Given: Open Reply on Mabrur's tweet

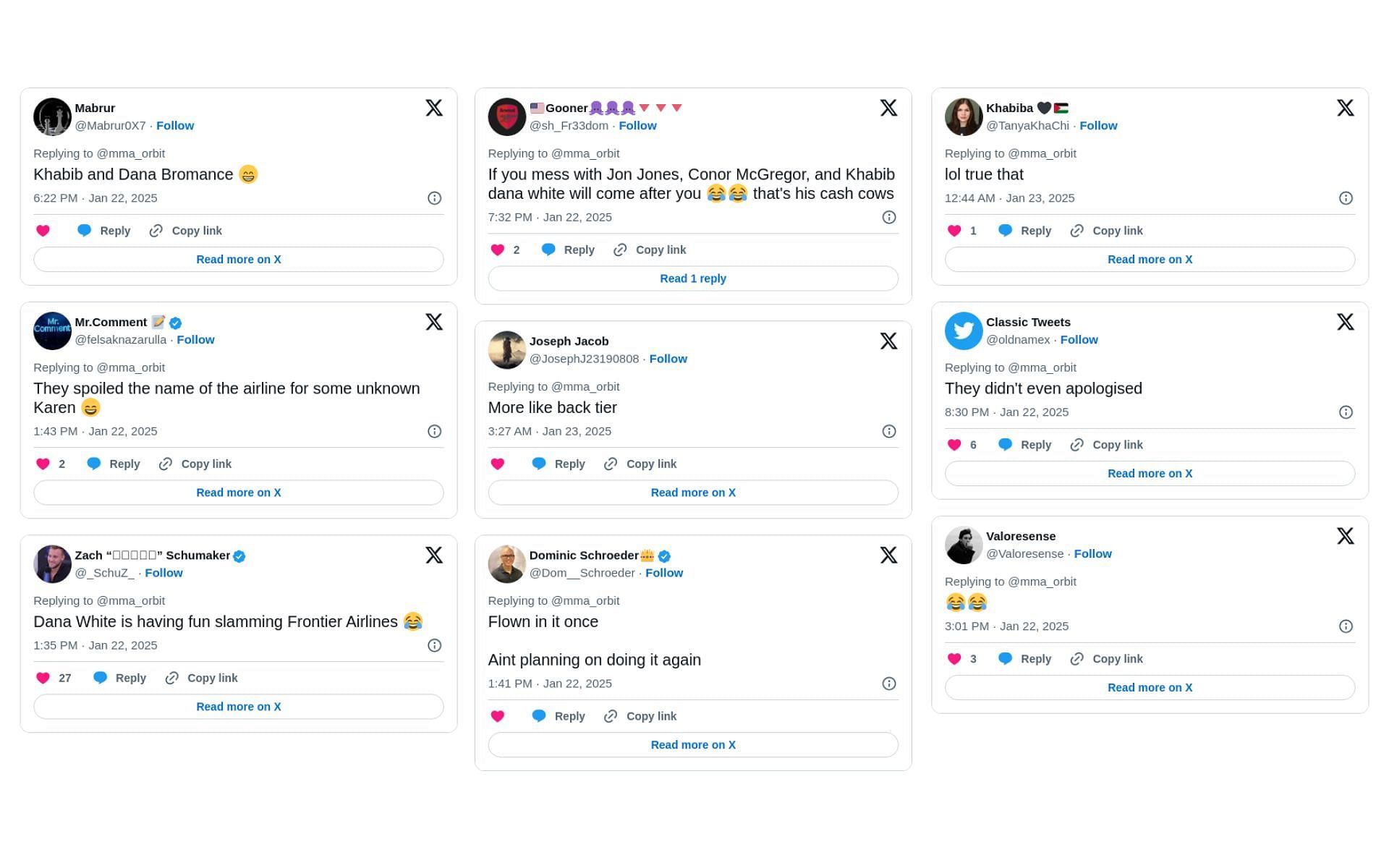Looking at the screenshot, I should pos(103,230).
